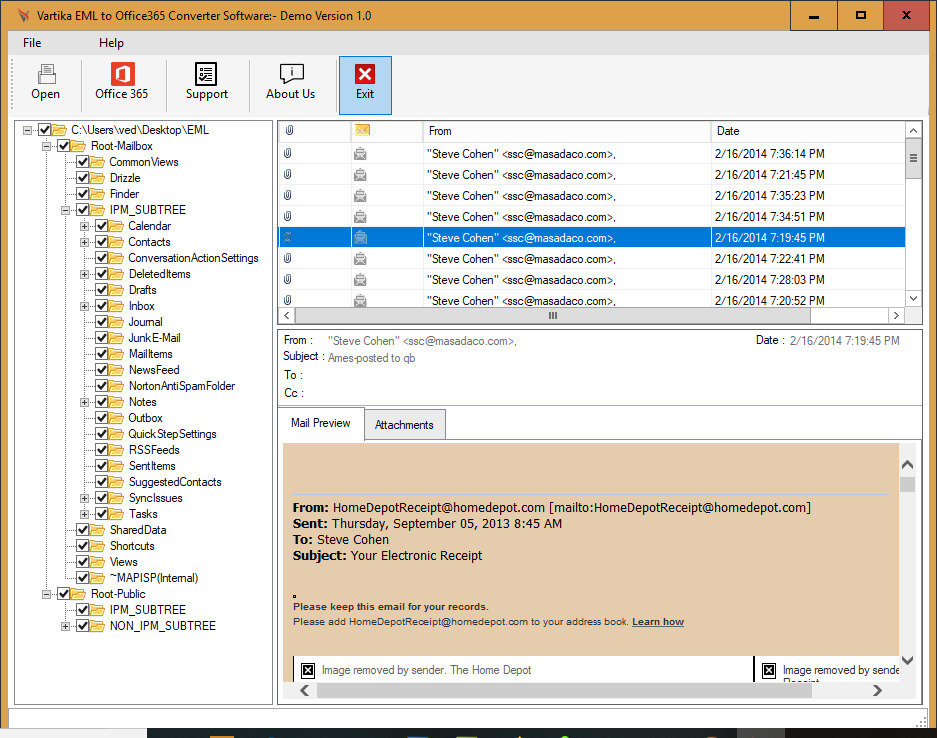
Task: Select the ConversationActionSettings folder
Action: (193, 258)
